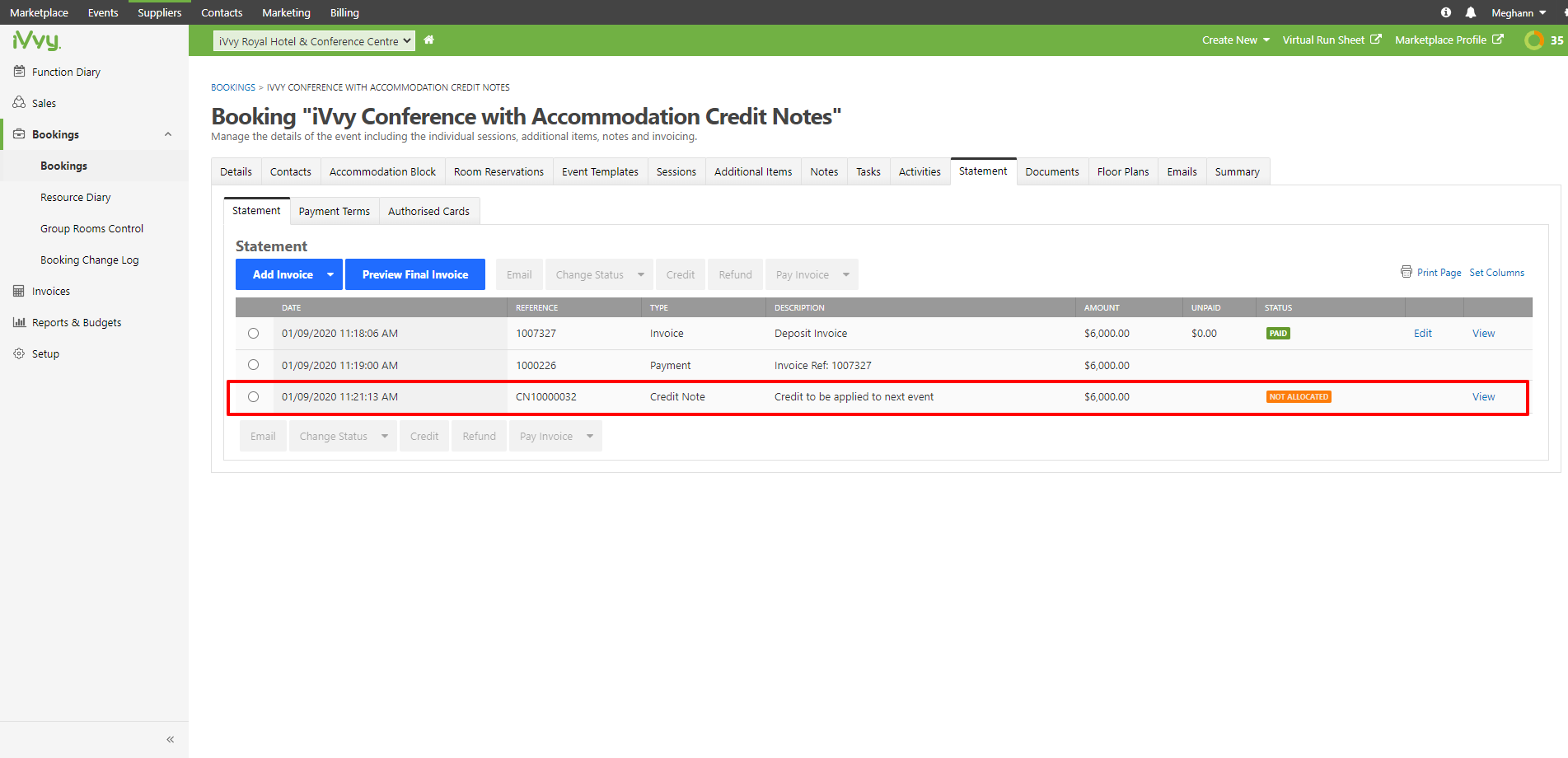Click the bottom Refund button
The width and height of the screenshot is (1568, 758).
click(x=479, y=436)
